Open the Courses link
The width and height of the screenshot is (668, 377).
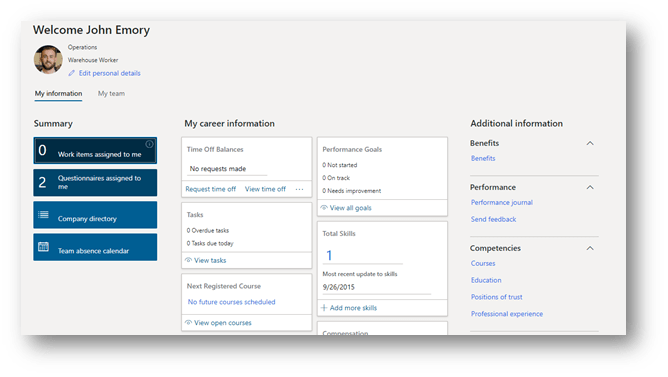tap(483, 263)
